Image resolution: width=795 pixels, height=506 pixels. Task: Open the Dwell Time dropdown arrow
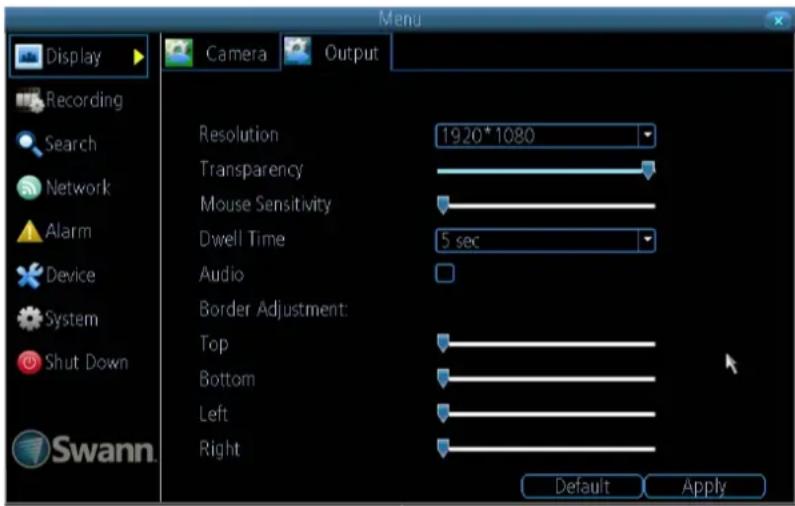click(647, 240)
